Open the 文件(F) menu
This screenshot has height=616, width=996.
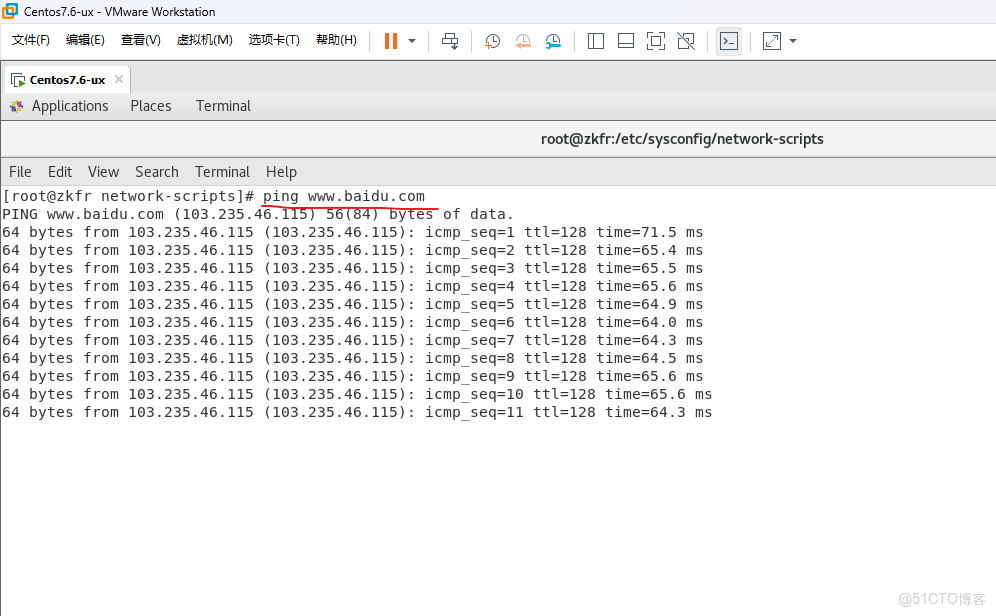(x=30, y=40)
